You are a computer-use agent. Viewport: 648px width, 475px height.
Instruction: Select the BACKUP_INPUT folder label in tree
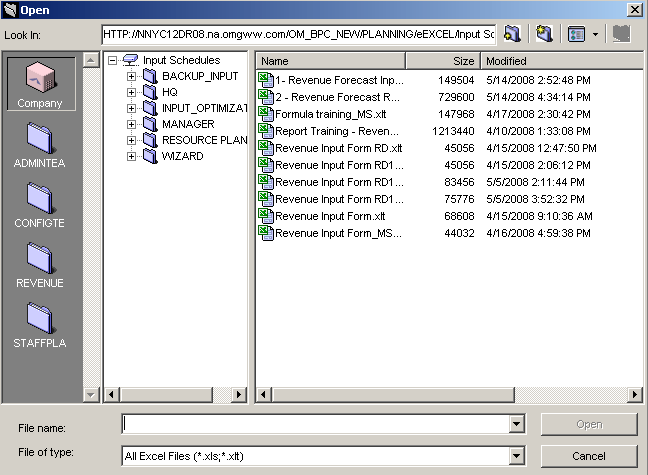[200, 76]
